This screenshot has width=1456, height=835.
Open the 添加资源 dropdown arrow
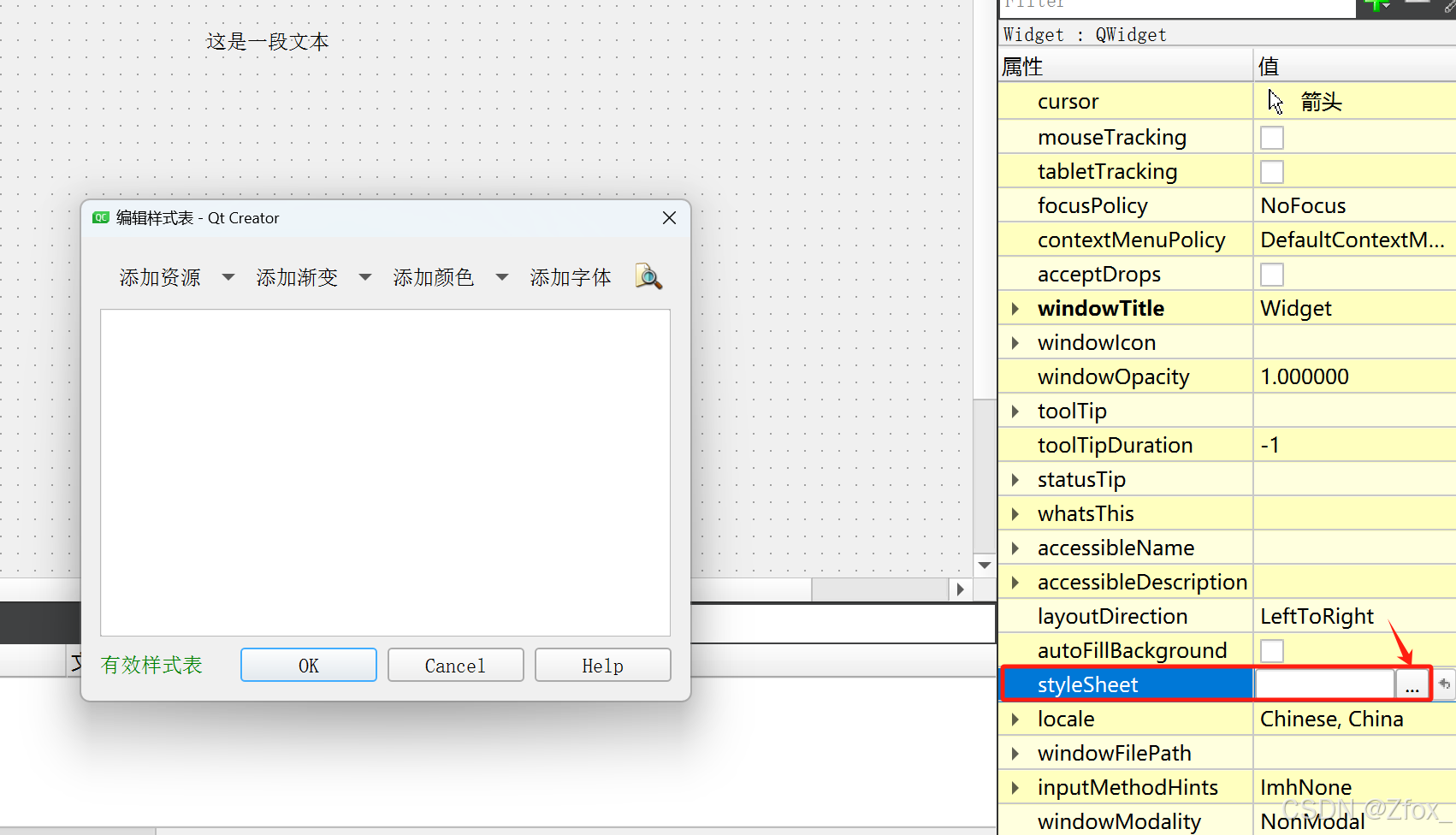[x=228, y=277]
